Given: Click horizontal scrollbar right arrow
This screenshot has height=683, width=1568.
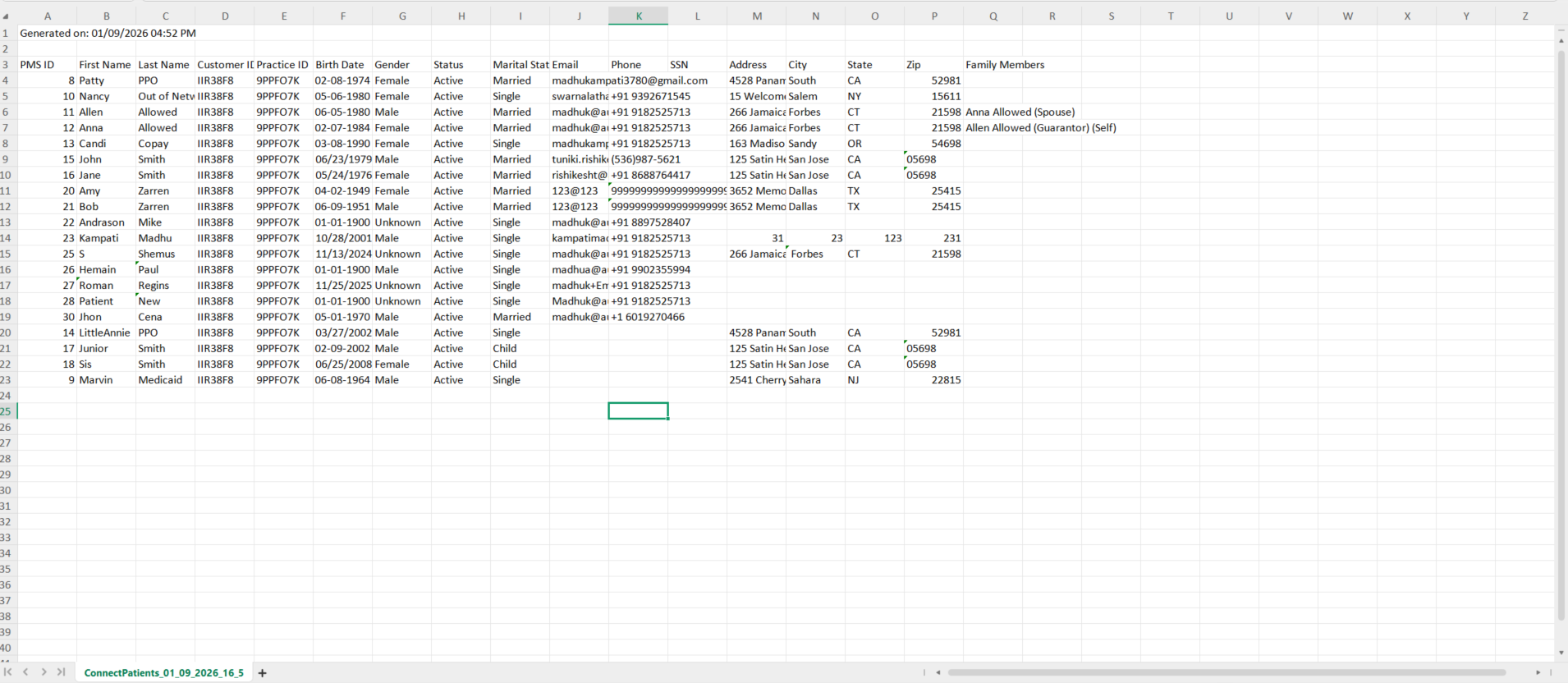Looking at the screenshot, I should [1538, 672].
